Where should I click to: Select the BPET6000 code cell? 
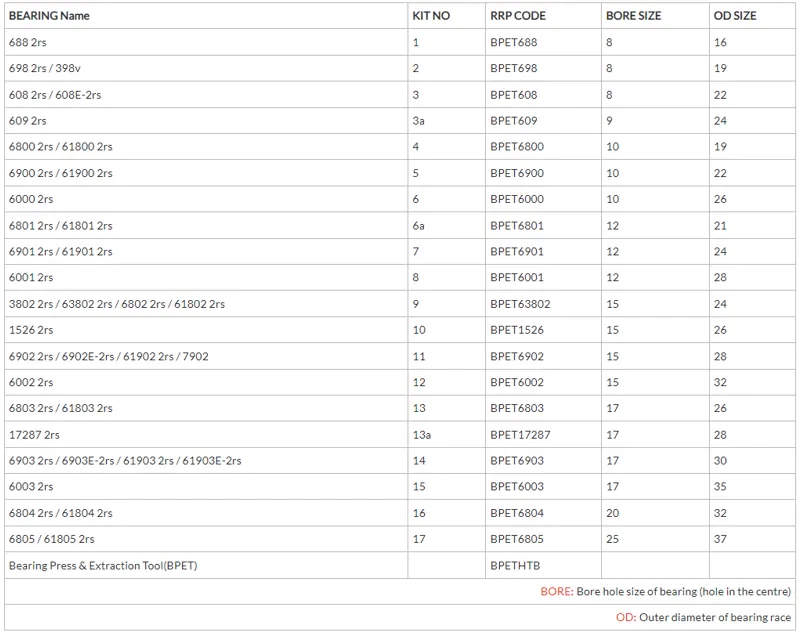[x=516, y=199]
